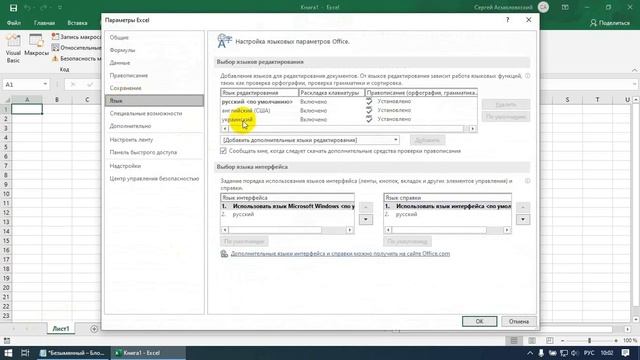Zoom in with plus button

616,340
